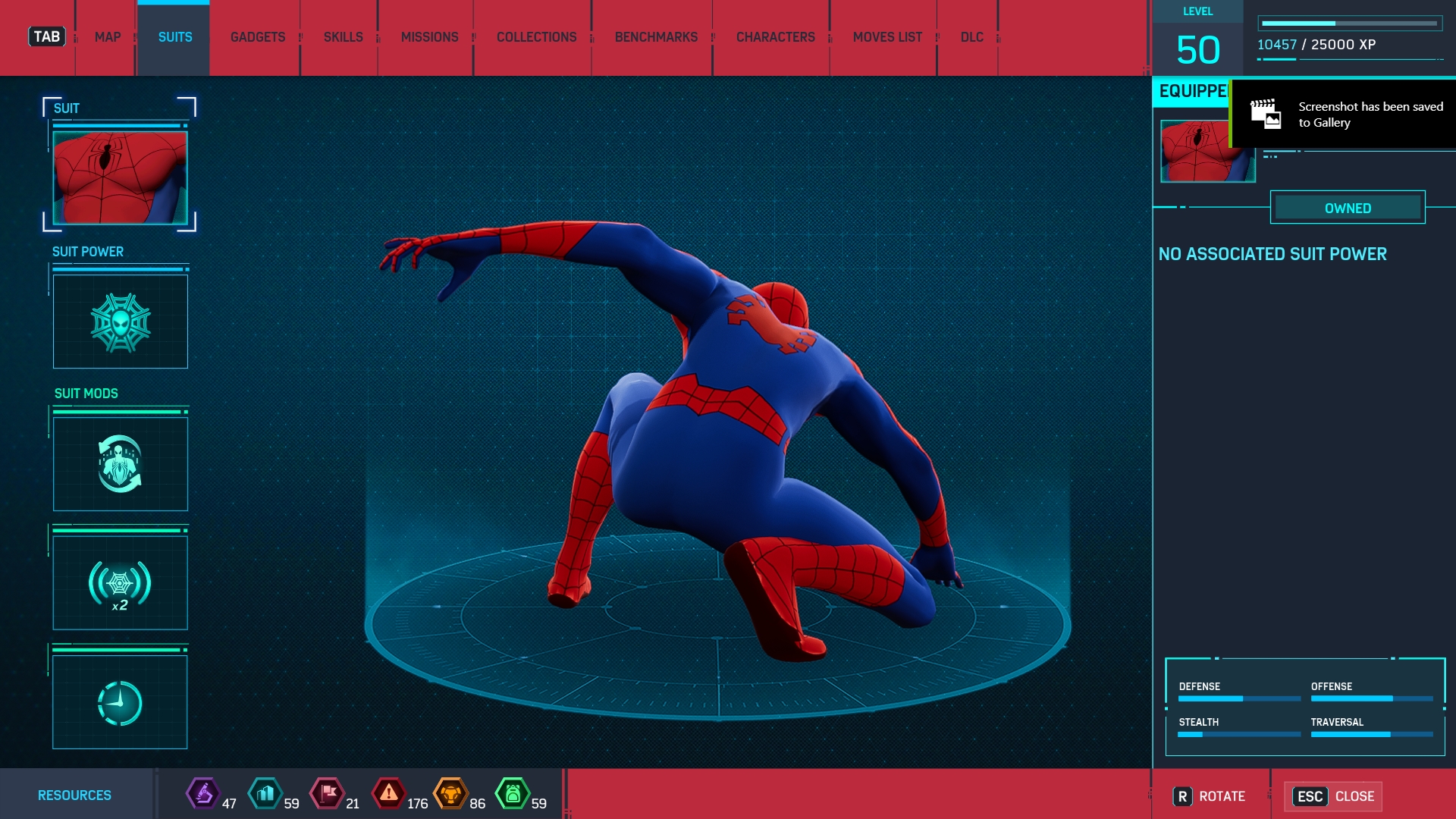Screen dimensions: 1456x819
Task: Select the classic suit thumbnail
Action: point(120,178)
